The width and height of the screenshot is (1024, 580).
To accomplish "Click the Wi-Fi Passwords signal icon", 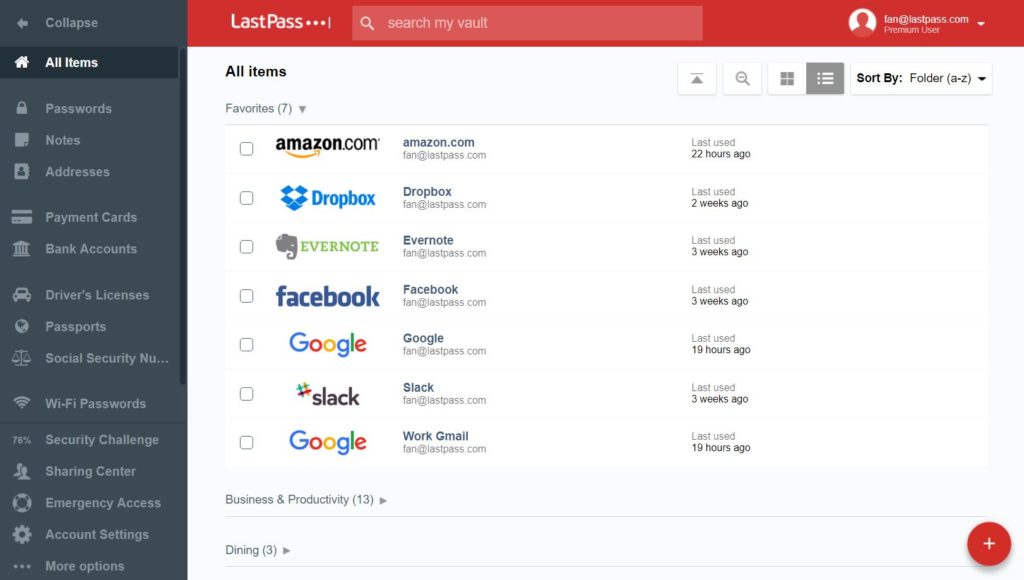I will point(22,403).
